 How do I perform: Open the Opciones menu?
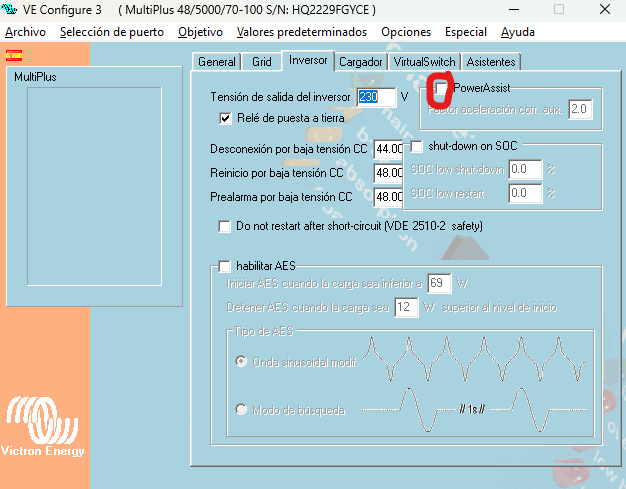pyautogui.click(x=406, y=32)
